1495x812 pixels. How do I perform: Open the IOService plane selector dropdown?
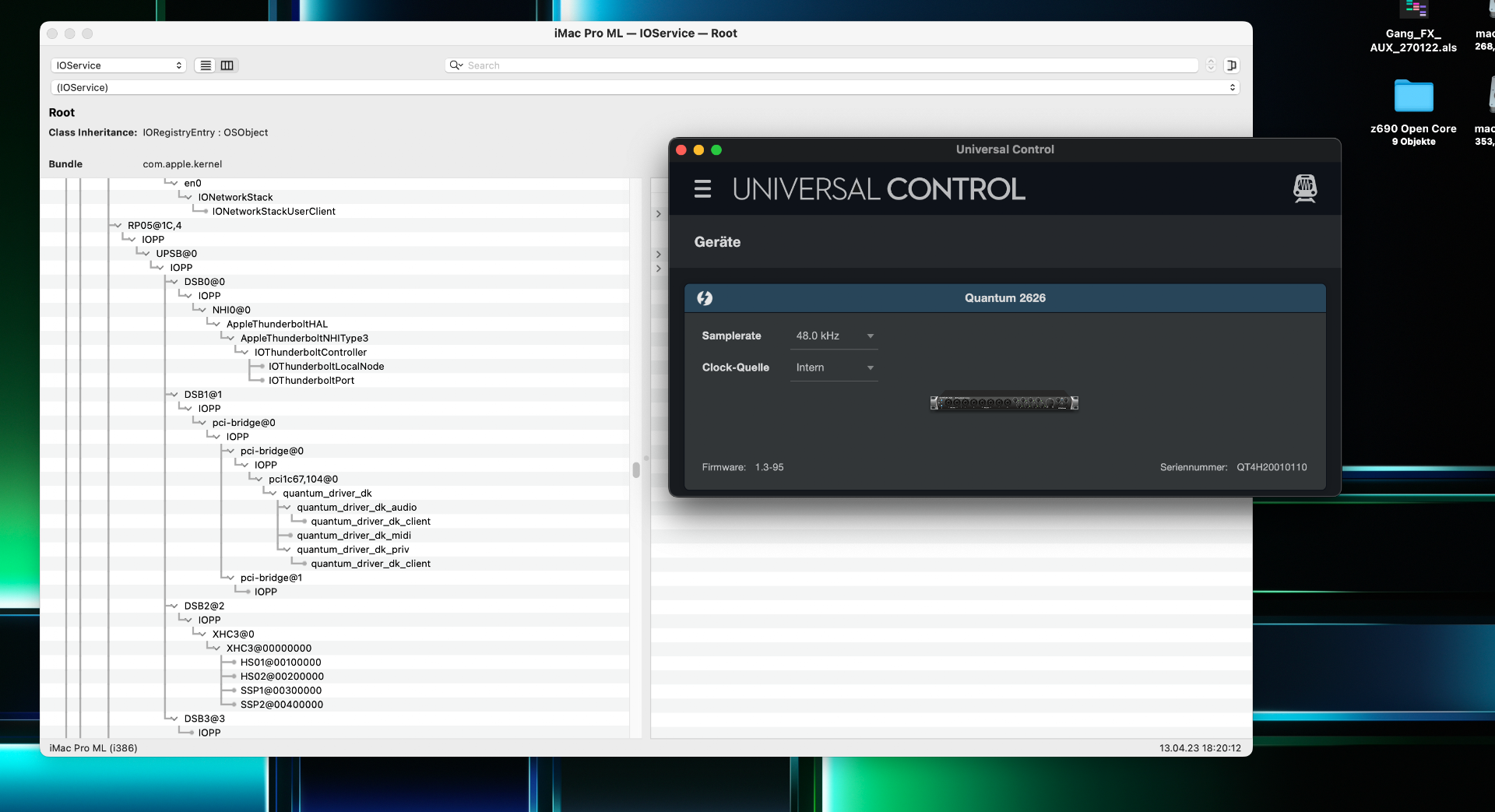click(x=118, y=65)
